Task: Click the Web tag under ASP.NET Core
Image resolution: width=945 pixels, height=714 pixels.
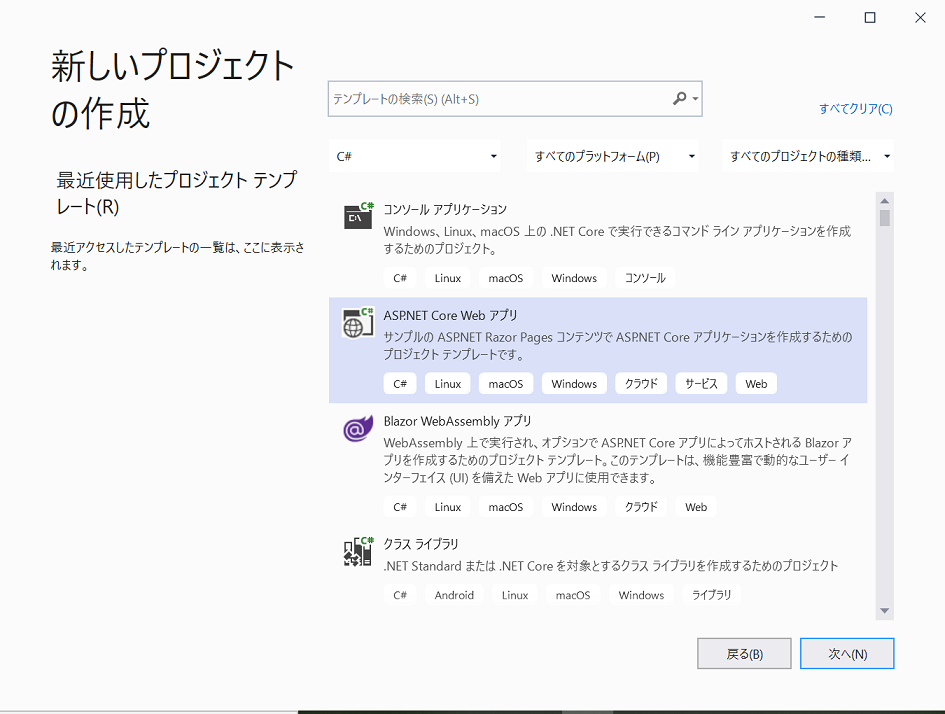Action: click(756, 384)
